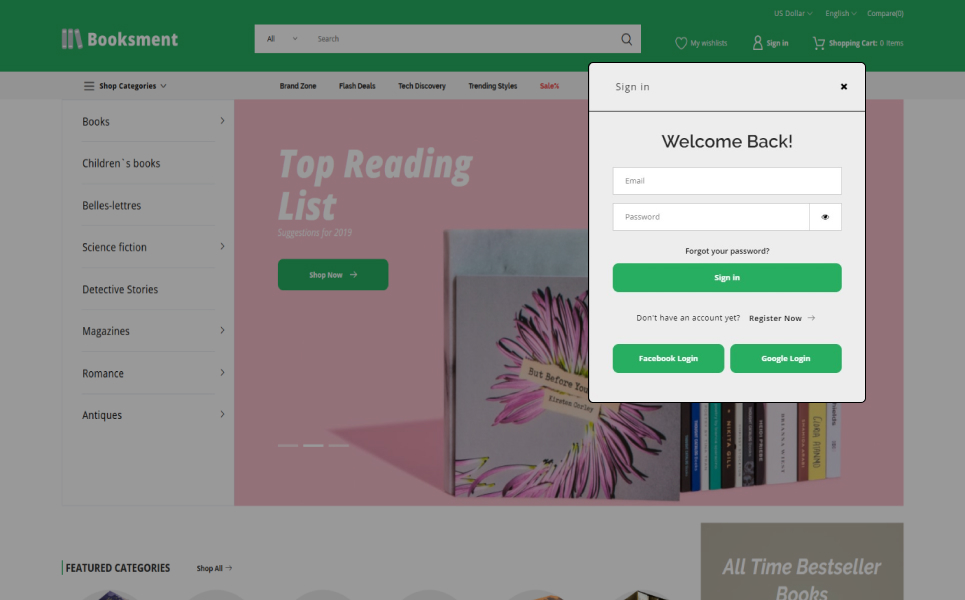The image size is (965, 600).
Task: Open the Tech Discovery menu item
Action: tap(422, 86)
